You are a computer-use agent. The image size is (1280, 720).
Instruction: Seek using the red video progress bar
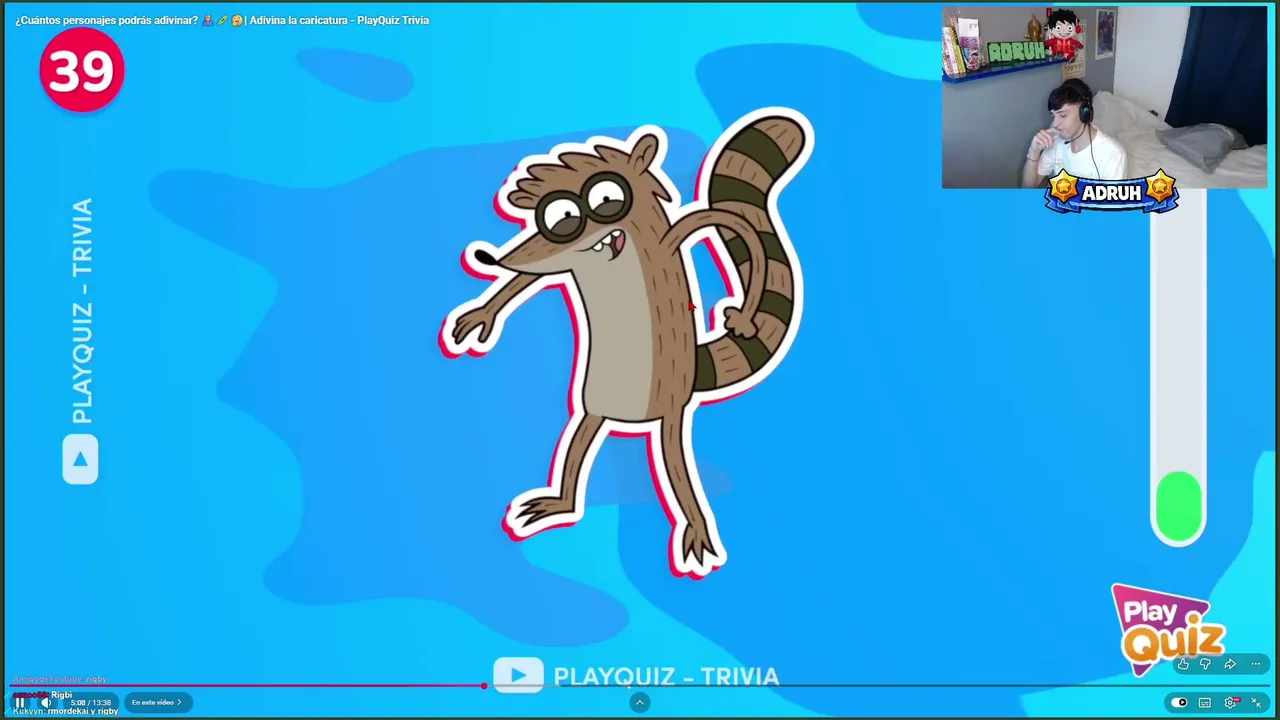pyautogui.click(x=640, y=686)
